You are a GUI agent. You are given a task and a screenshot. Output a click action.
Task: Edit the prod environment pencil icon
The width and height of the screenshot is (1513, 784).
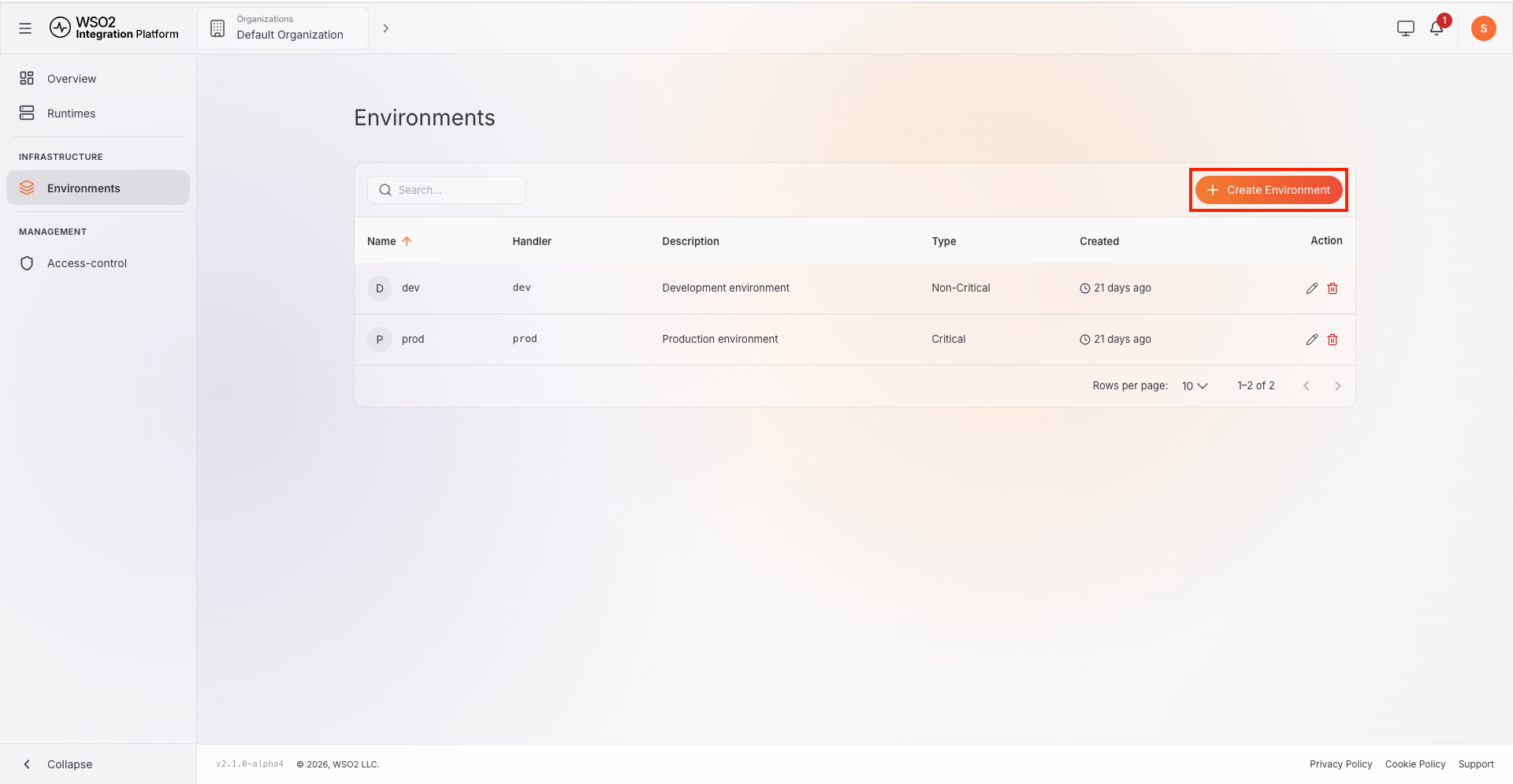pyautogui.click(x=1311, y=340)
